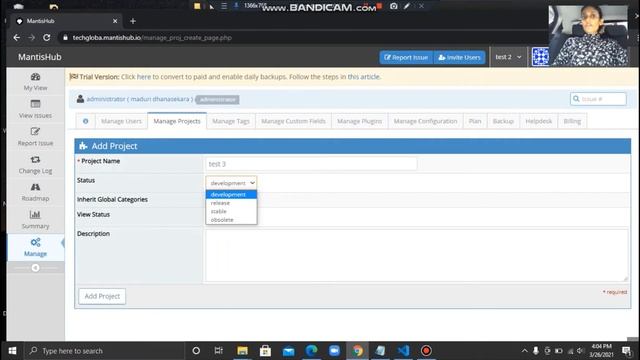Screen dimensions: 640x360
Task: Open the user avatar menu
Action: [x=540, y=57]
